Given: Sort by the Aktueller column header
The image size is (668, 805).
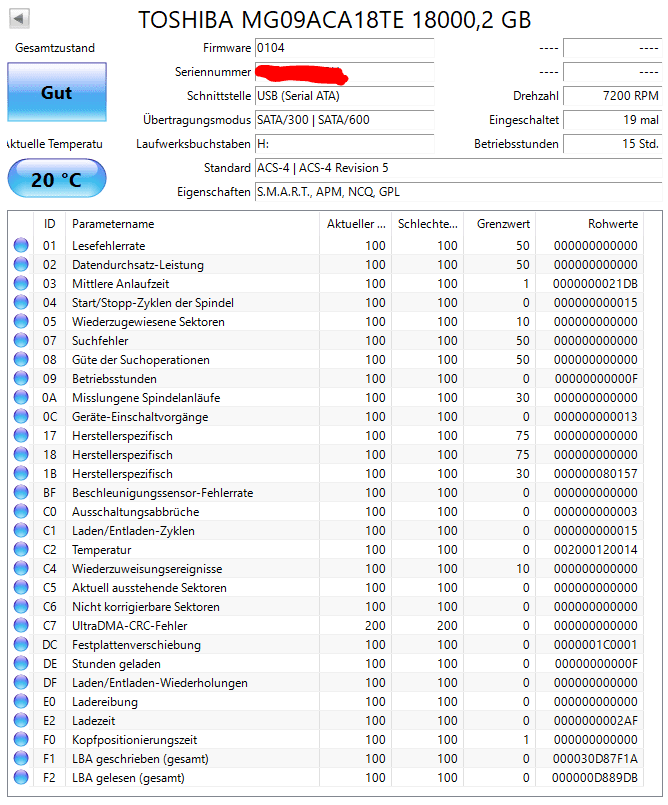Looking at the screenshot, I should coord(355,224).
